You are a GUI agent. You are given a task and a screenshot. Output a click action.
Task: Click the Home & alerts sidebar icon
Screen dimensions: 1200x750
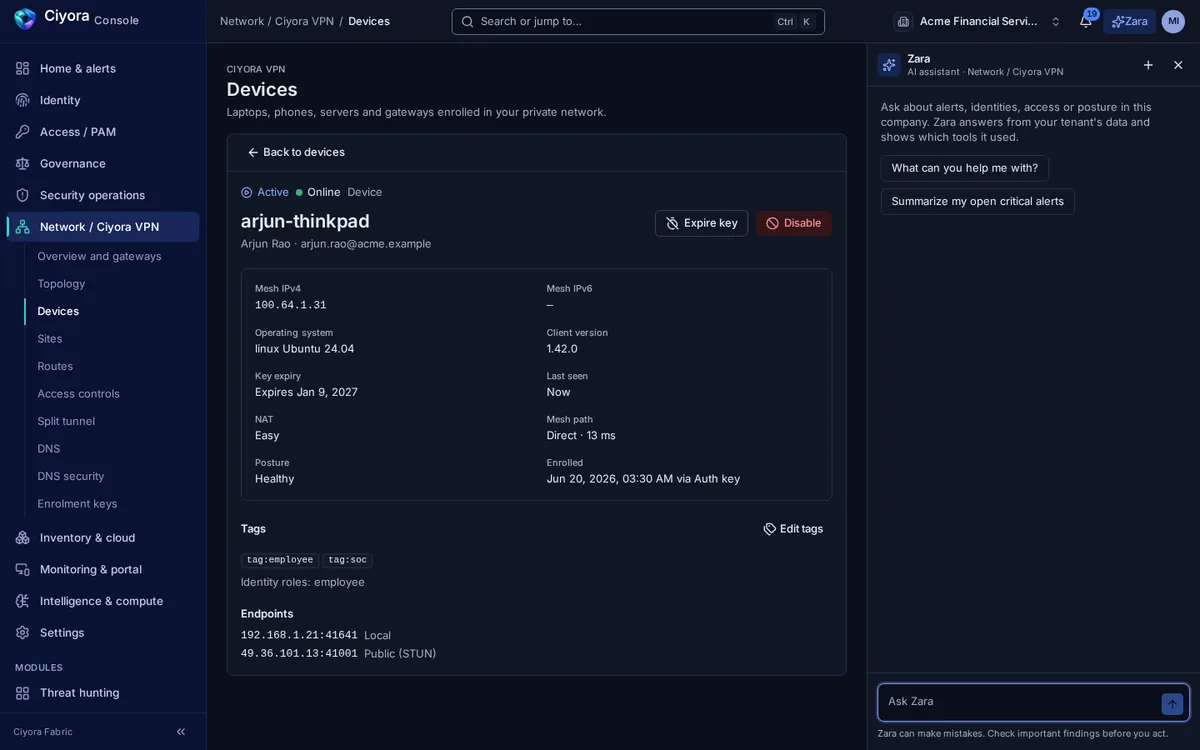click(x=22, y=68)
